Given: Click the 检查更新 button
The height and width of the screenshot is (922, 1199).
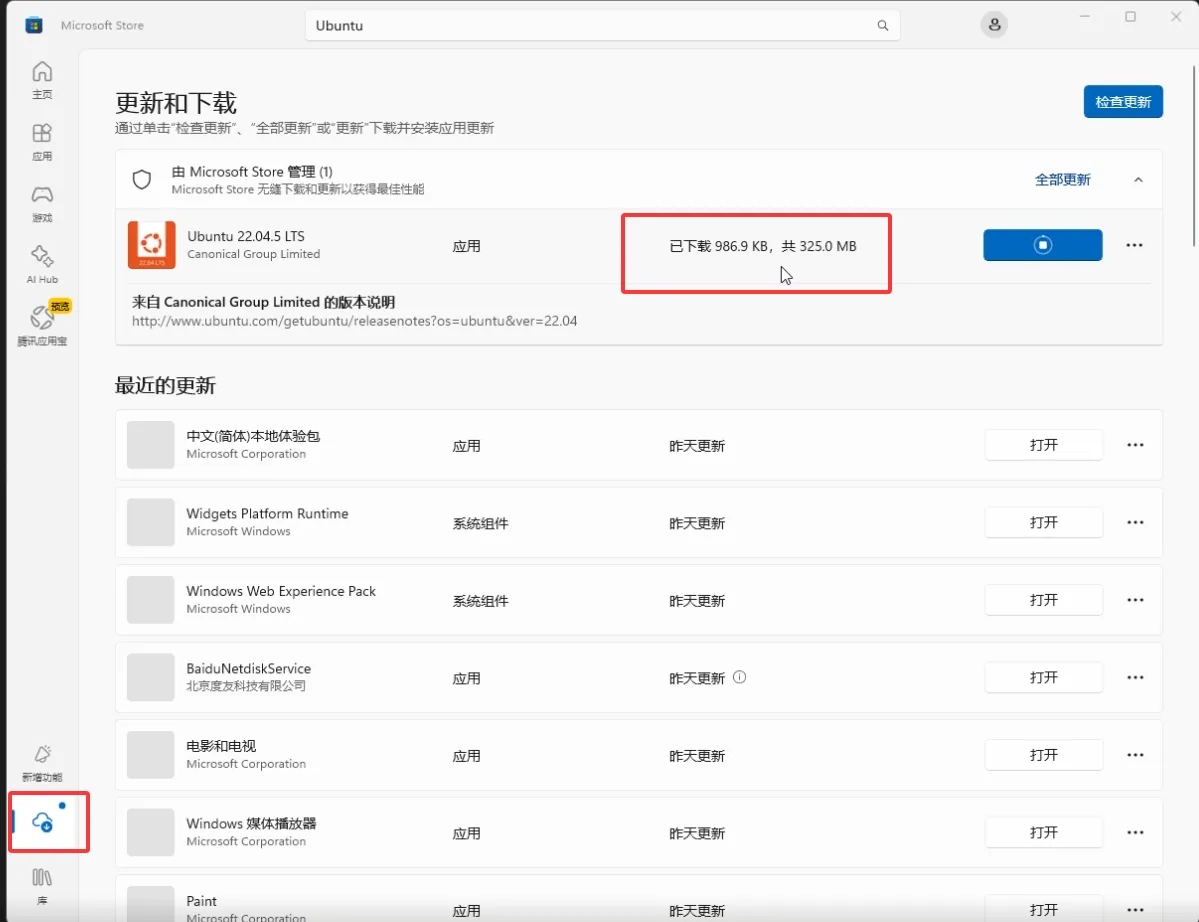Looking at the screenshot, I should coord(1123,102).
